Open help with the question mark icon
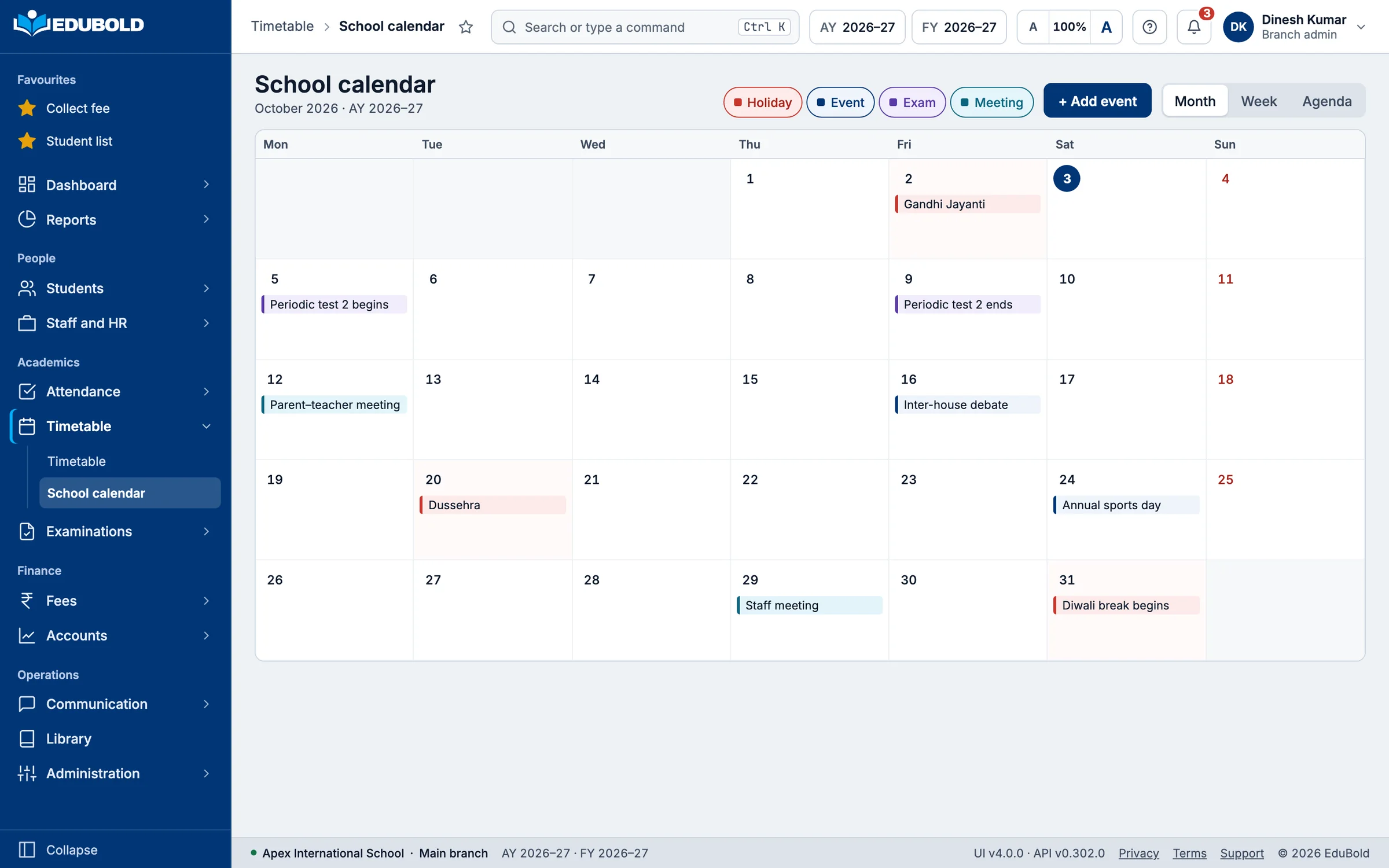 (x=1149, y=27)
